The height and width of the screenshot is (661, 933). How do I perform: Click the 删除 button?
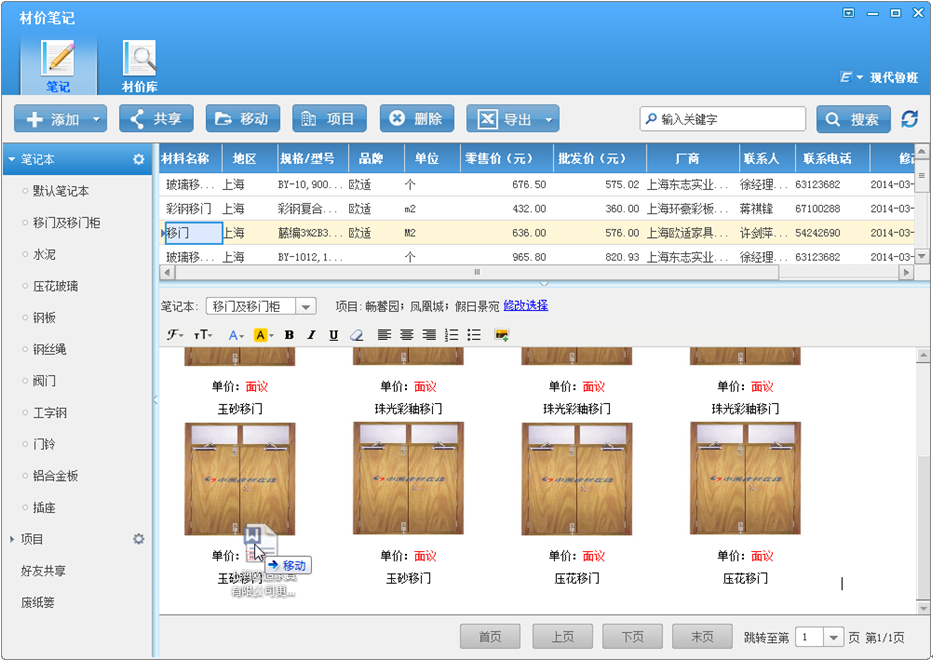417,119
